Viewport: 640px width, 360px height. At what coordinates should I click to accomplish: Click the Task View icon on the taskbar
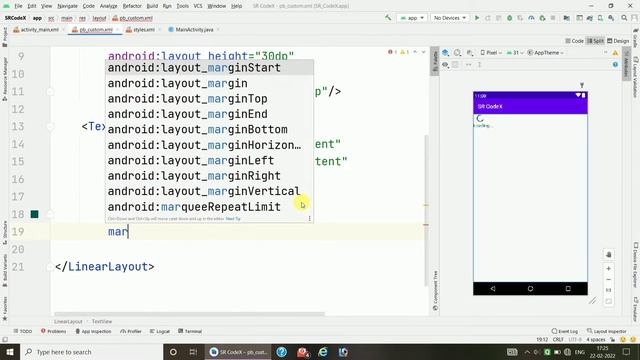pyautogui.click(x=193, y=352)
